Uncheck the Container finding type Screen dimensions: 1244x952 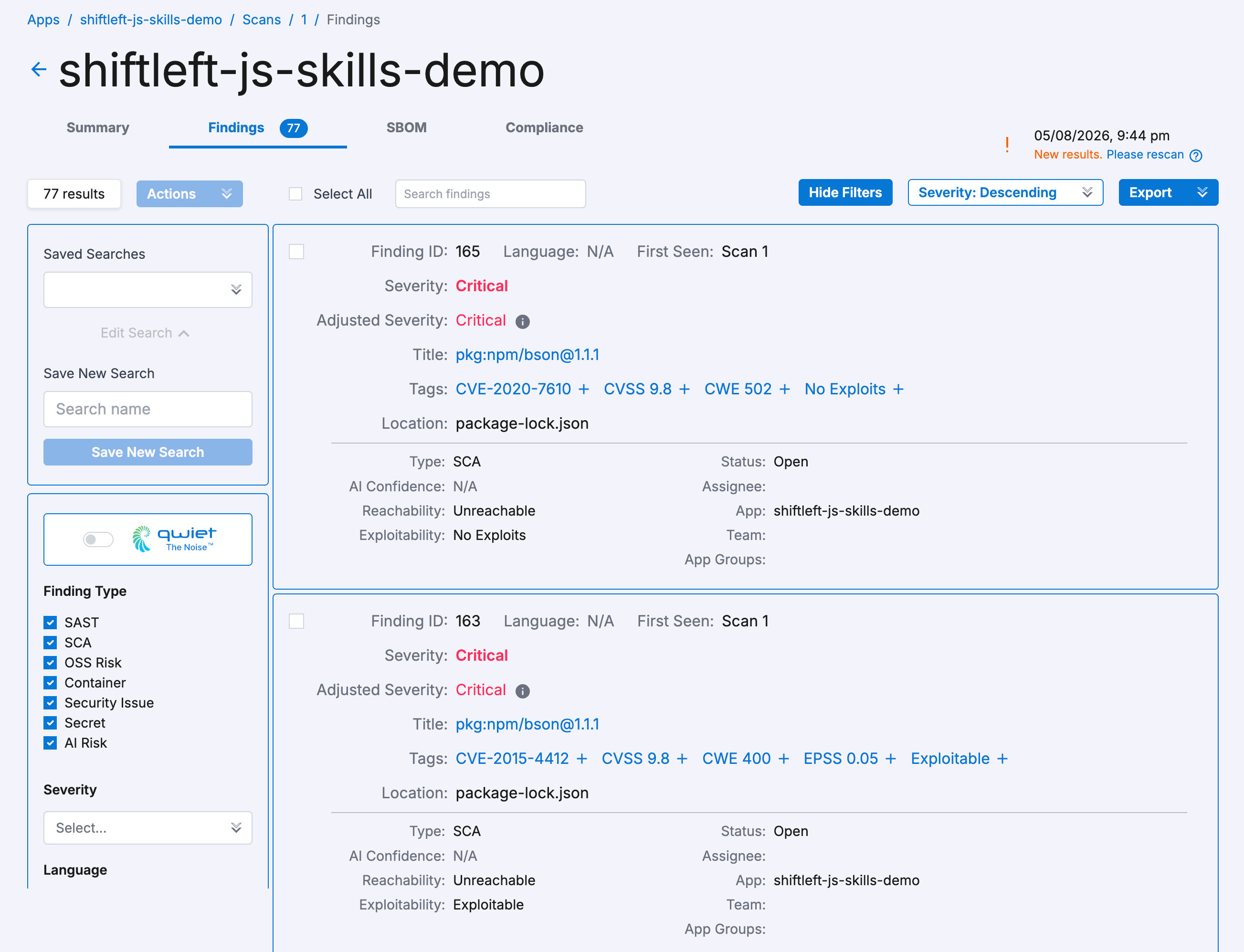51,683
